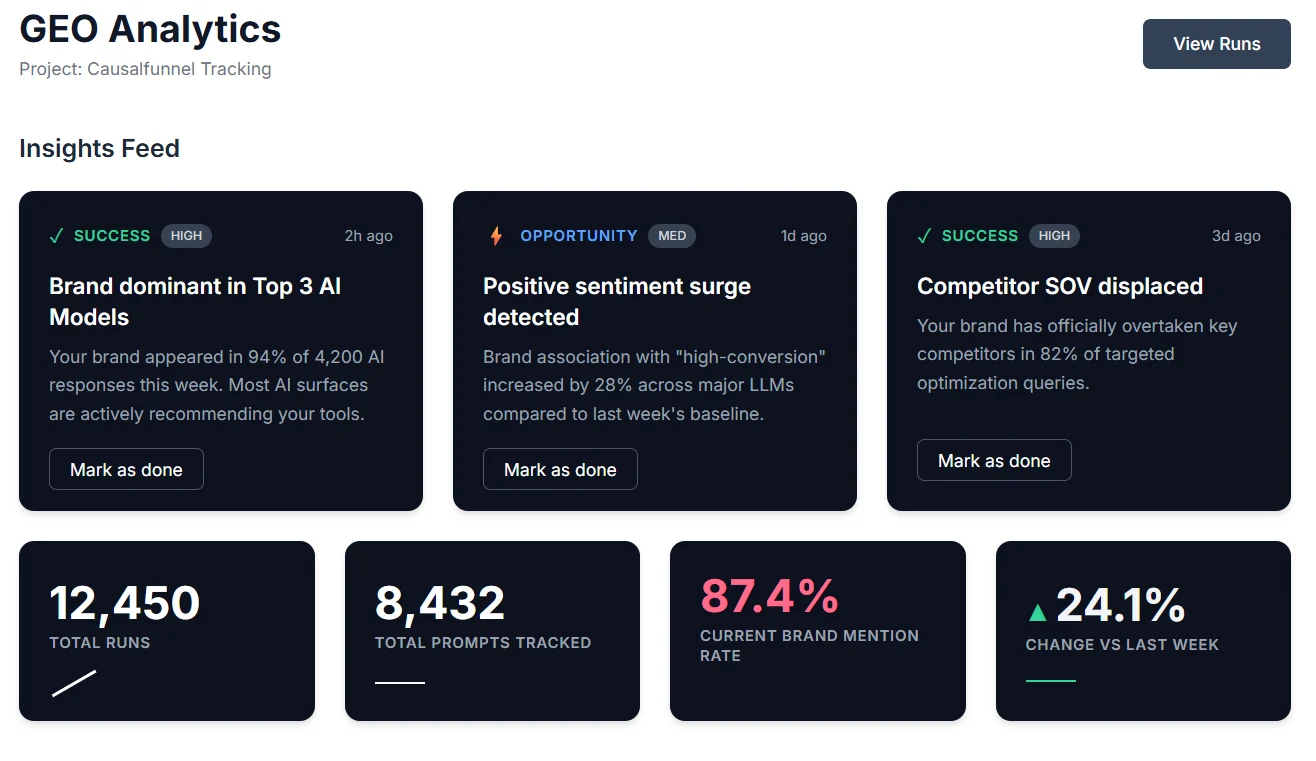Screen dimensions: 1316x761
Task: Mark Brand dominant insight as done
Action: (126, 469)
